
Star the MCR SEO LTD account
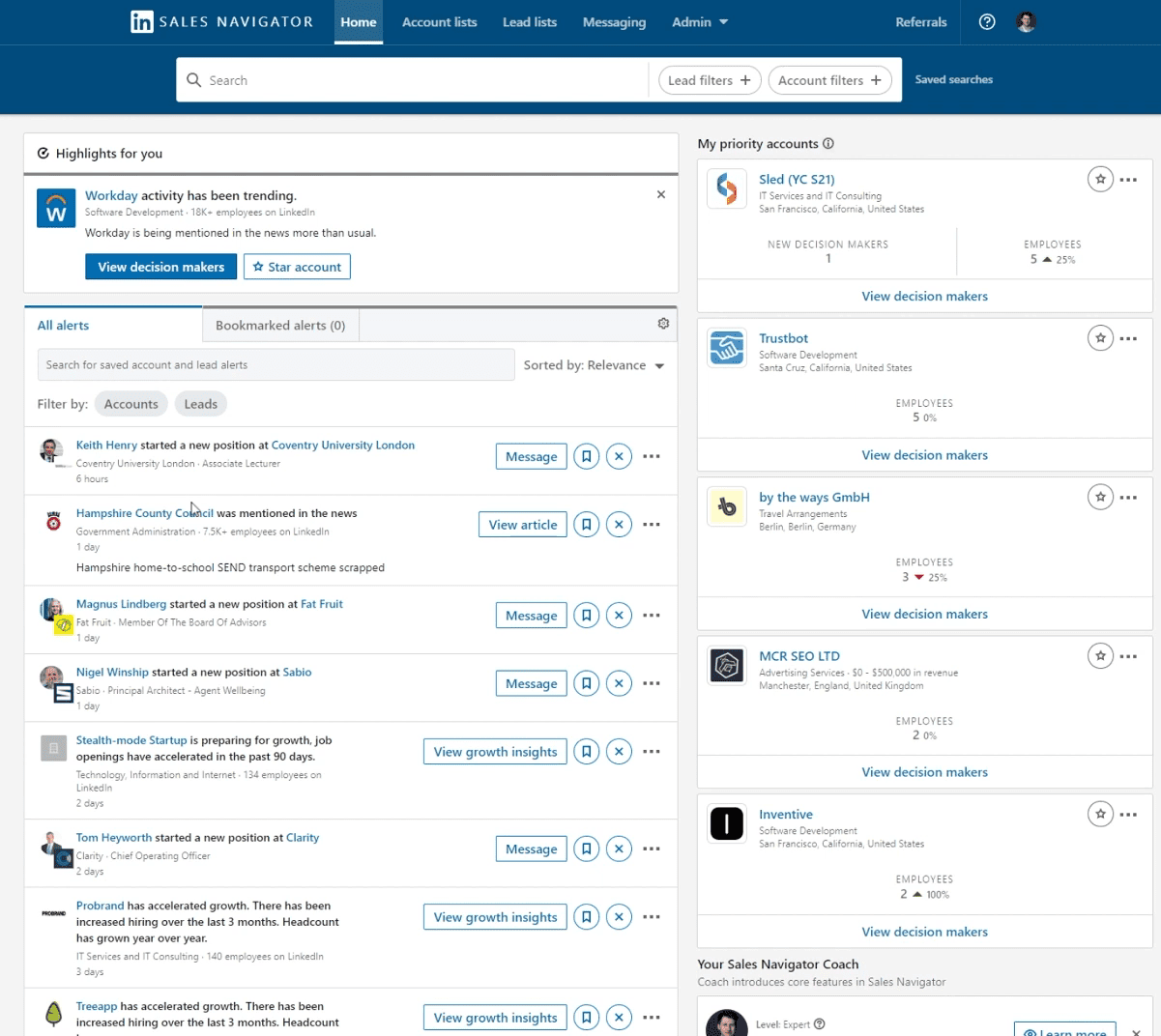1100,655
